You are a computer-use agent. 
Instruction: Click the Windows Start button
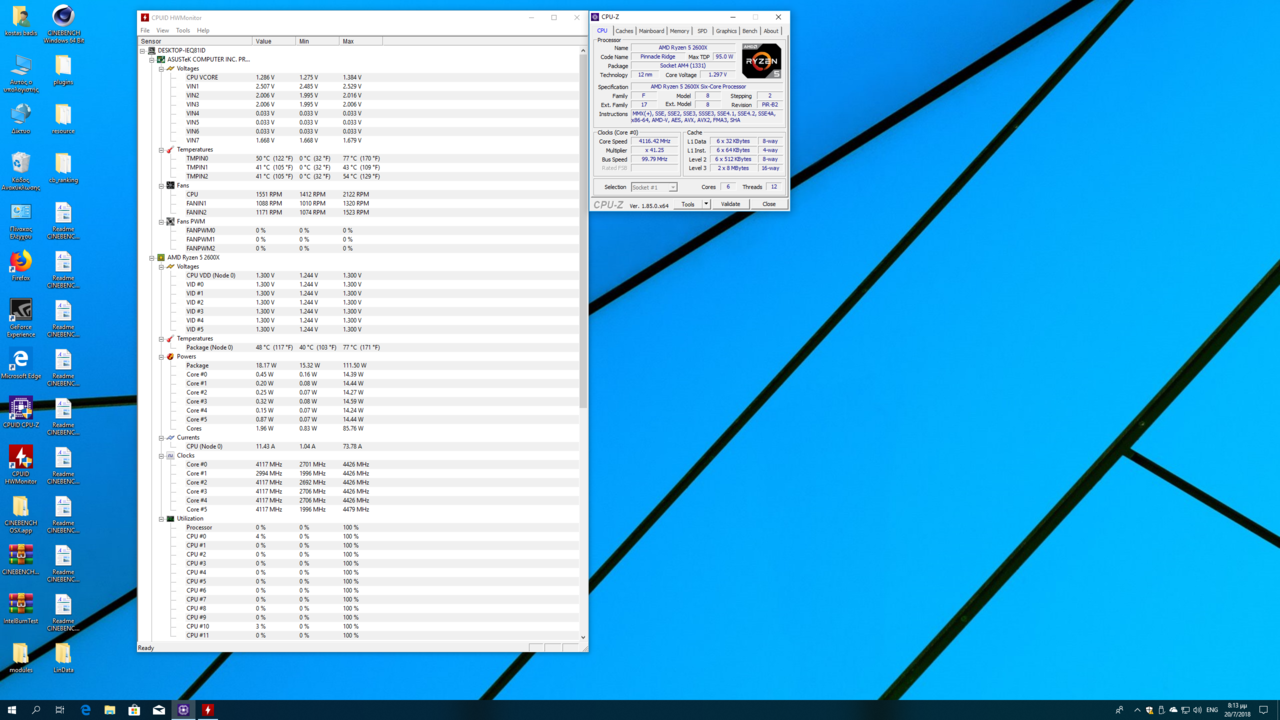[12, 710]
